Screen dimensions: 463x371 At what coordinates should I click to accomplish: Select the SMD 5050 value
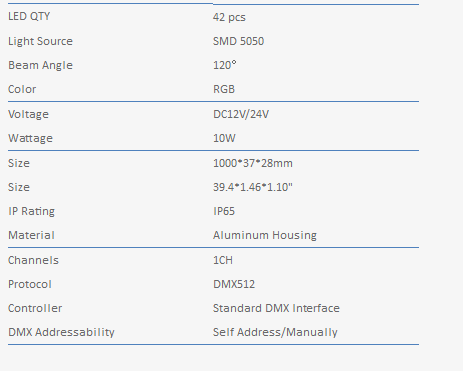pos(238,41)
